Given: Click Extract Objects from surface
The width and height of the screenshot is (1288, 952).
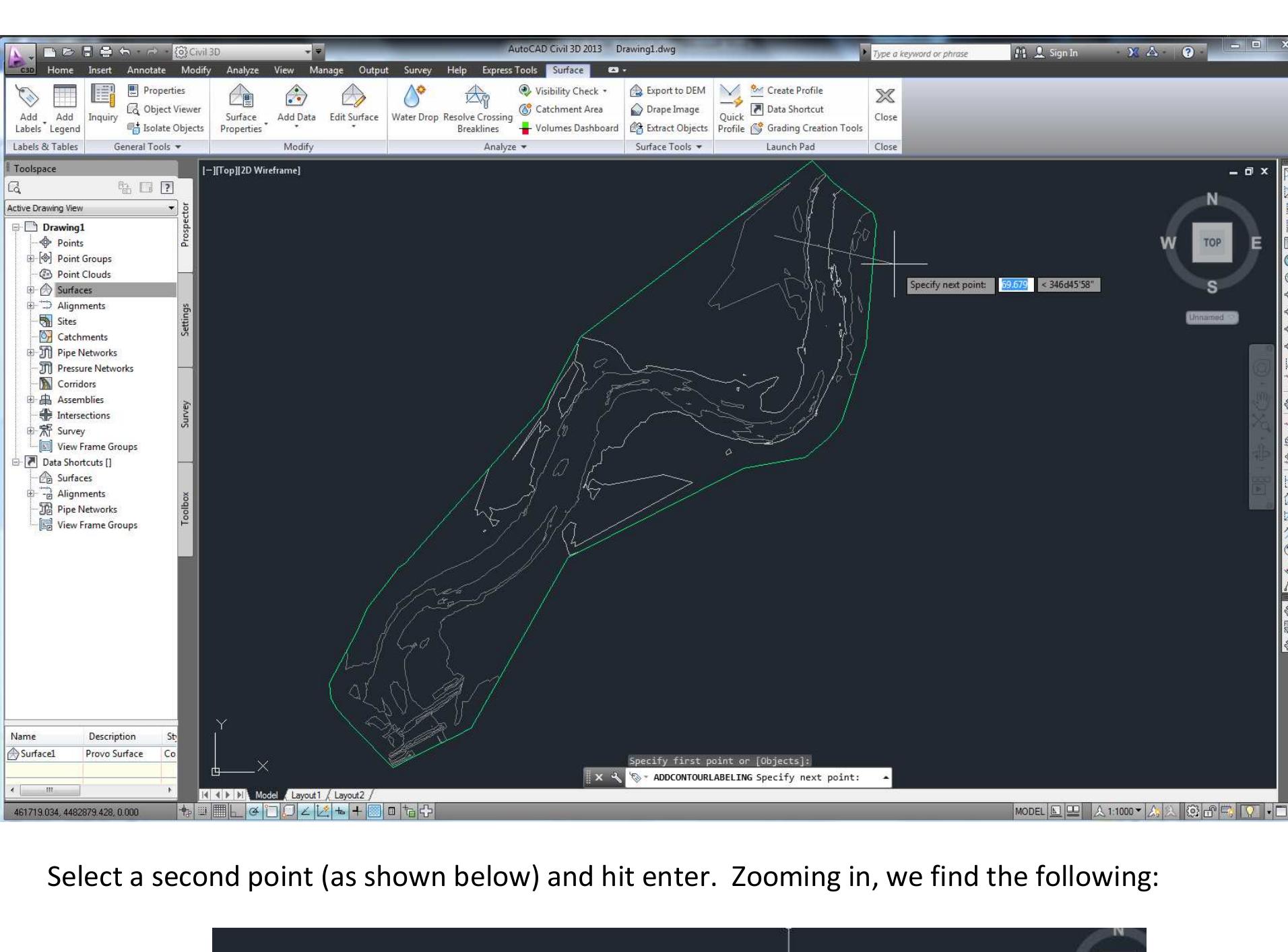Looking at the screenshot, I should [669, 128].
